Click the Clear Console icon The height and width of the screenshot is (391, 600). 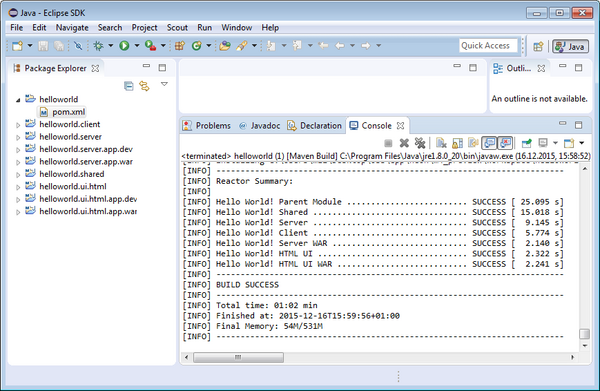point(441,143)
